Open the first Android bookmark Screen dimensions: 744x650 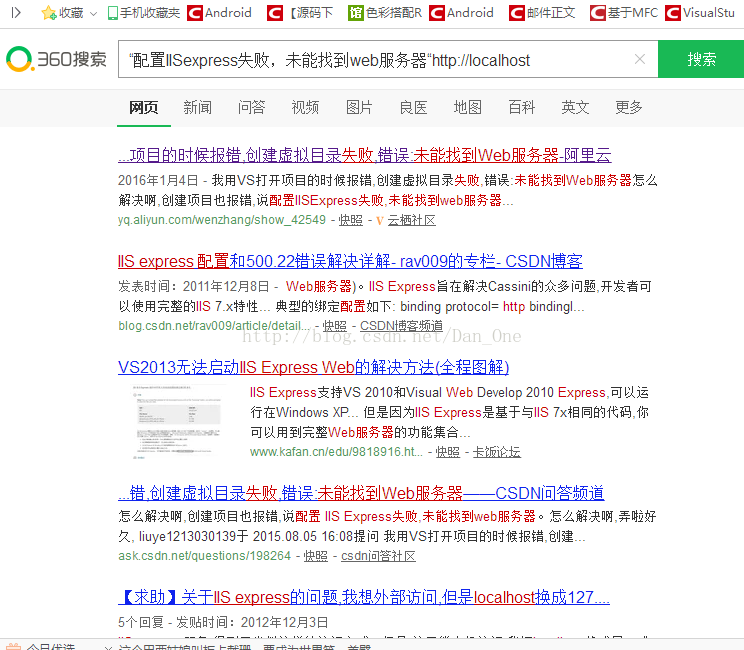pyautogui.click(x=219, y=13)
